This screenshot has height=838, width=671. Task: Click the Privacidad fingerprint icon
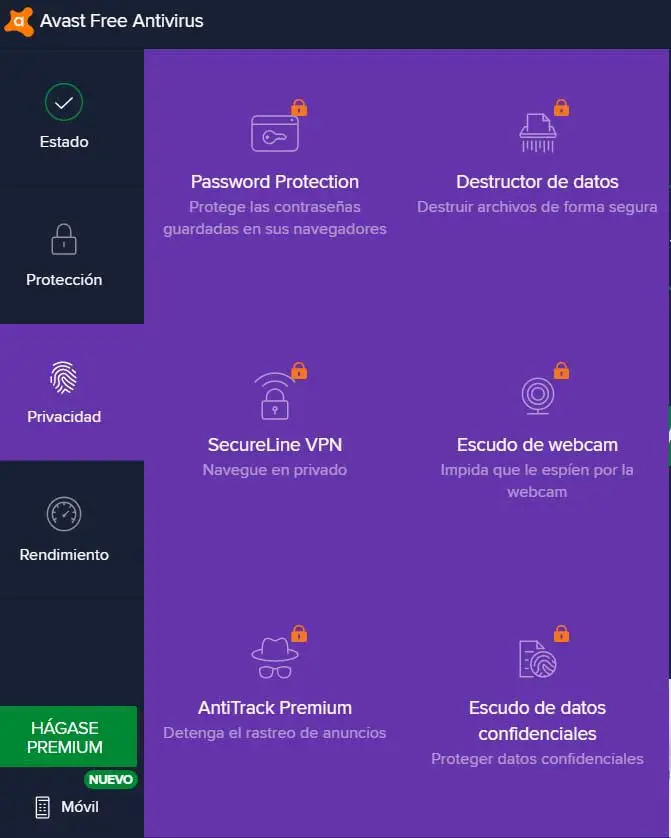click(64, 377)
